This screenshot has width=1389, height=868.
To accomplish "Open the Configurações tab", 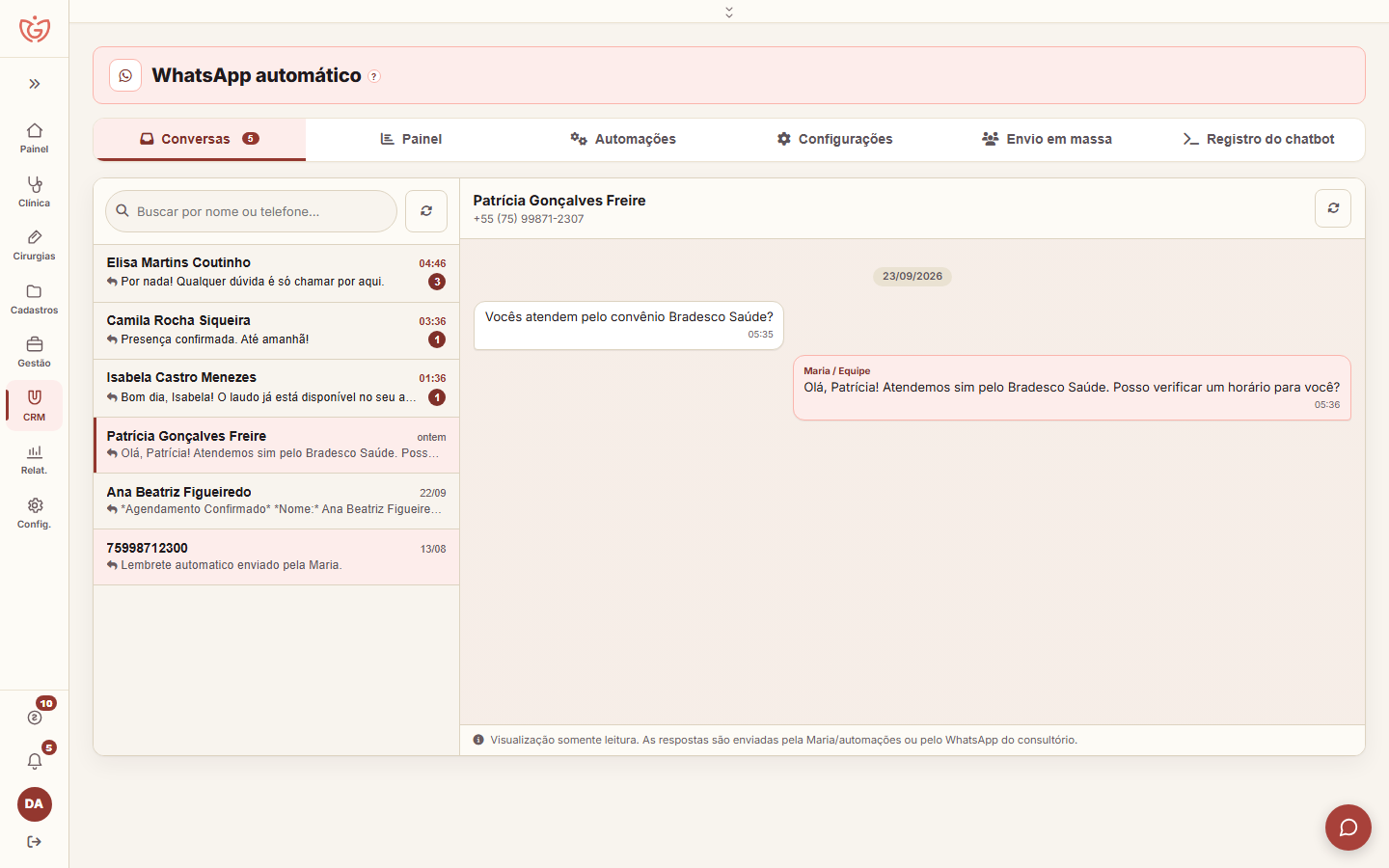I will tap(835, 139).
